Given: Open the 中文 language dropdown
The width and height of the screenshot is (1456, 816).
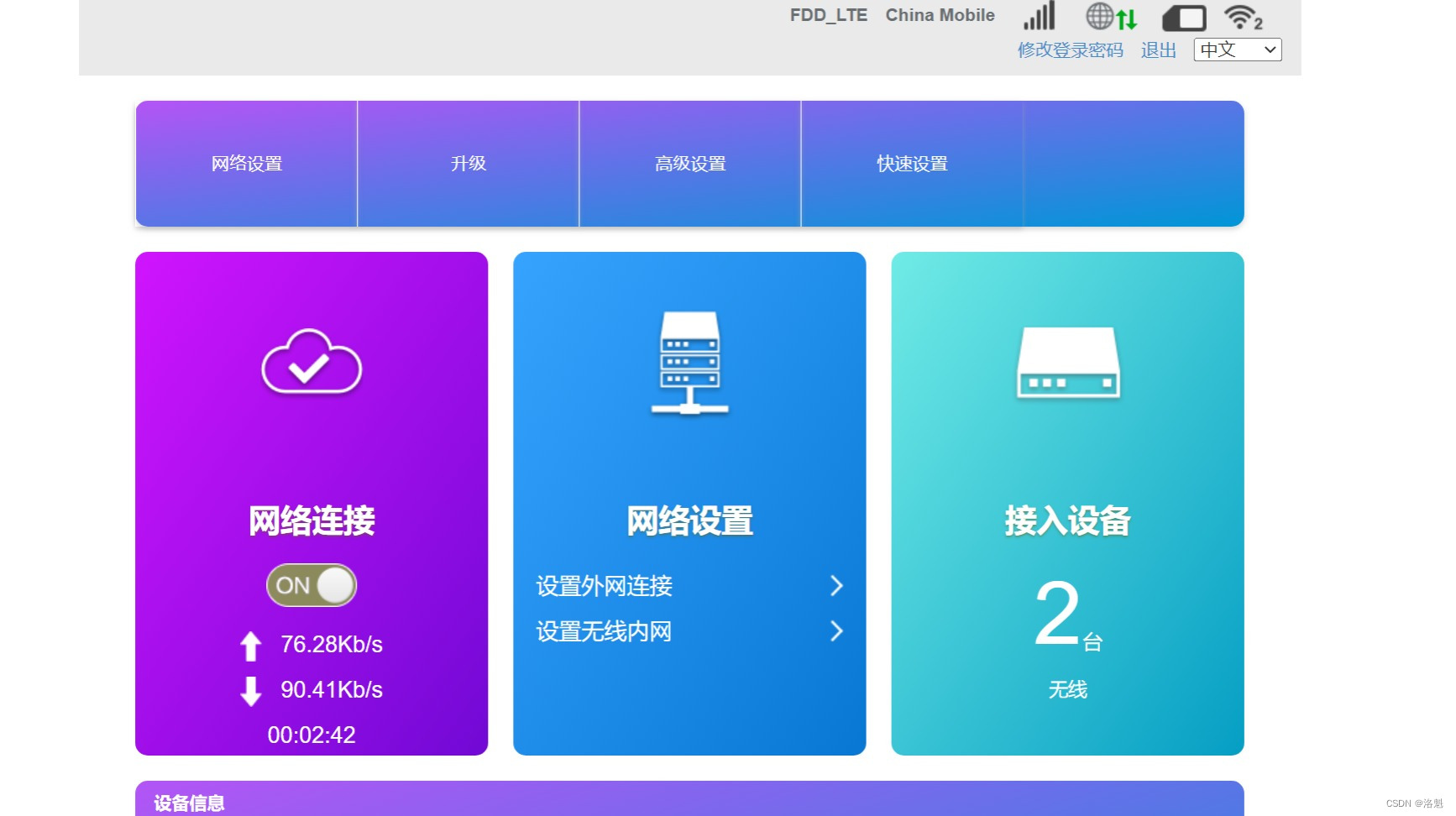Looking at the screenshot, I should point(1237,50).
